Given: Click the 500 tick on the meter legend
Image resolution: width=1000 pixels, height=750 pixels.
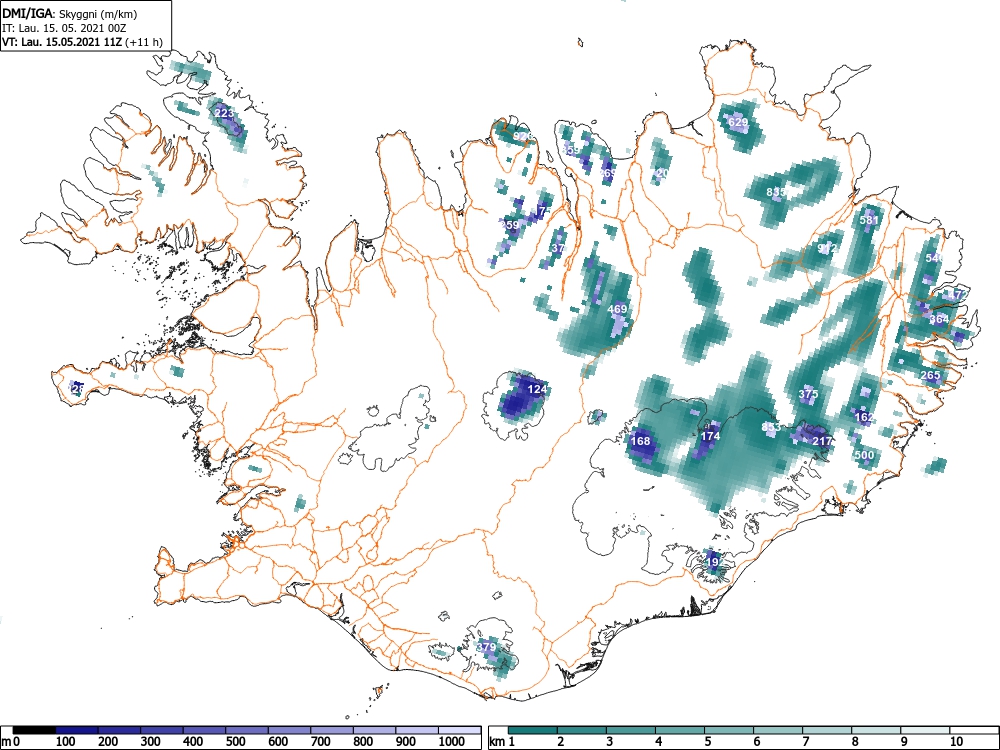Looking at the screenshot, I should click(x=235, y=742).
